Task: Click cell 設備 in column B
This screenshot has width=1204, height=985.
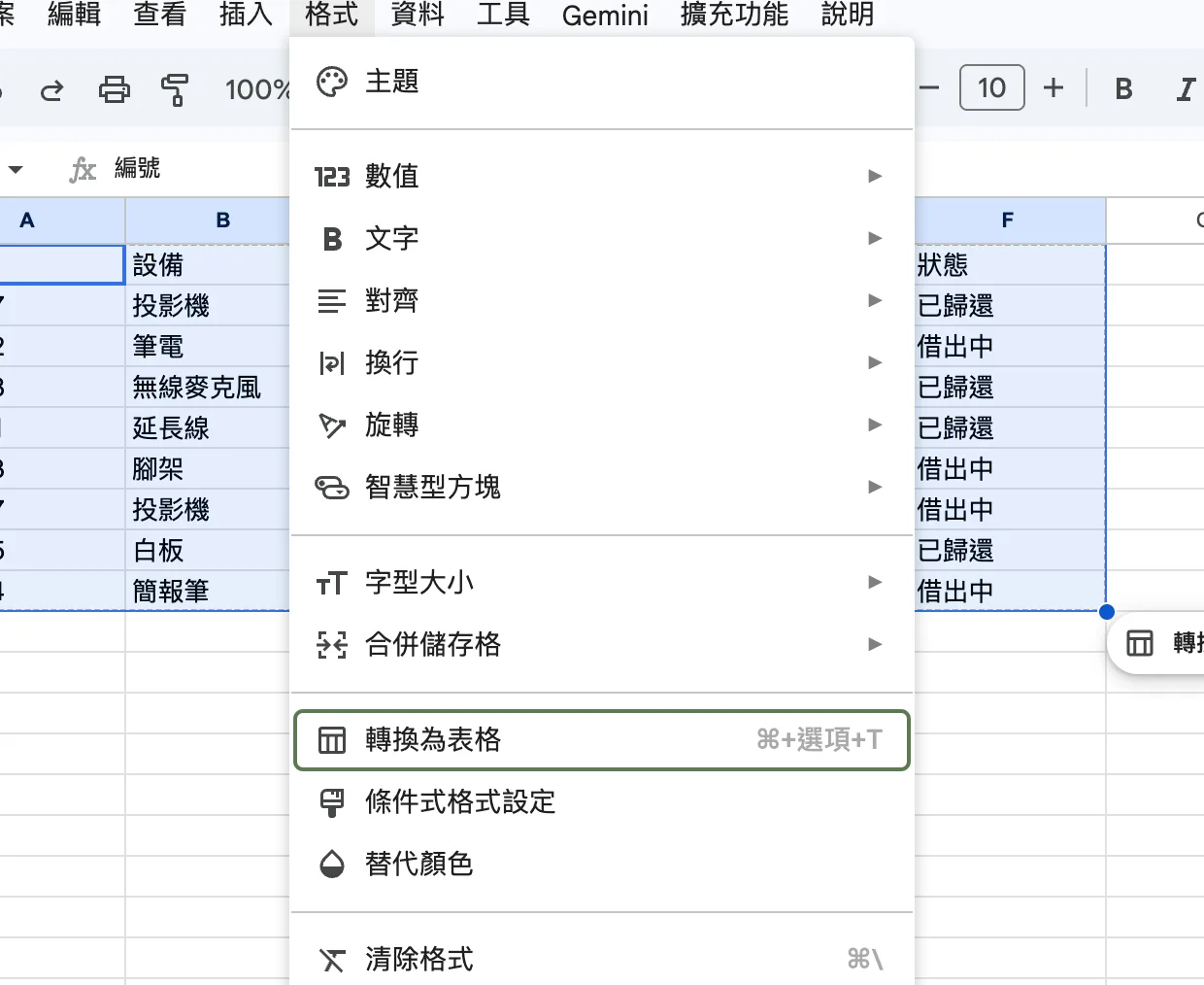Action: (x=208, y=264)
